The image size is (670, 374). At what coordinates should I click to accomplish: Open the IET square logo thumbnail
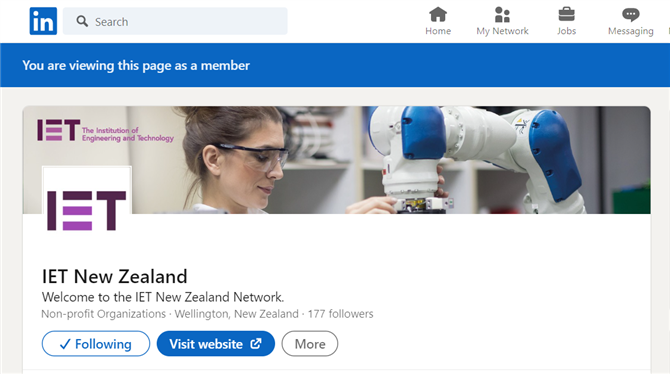87,208
